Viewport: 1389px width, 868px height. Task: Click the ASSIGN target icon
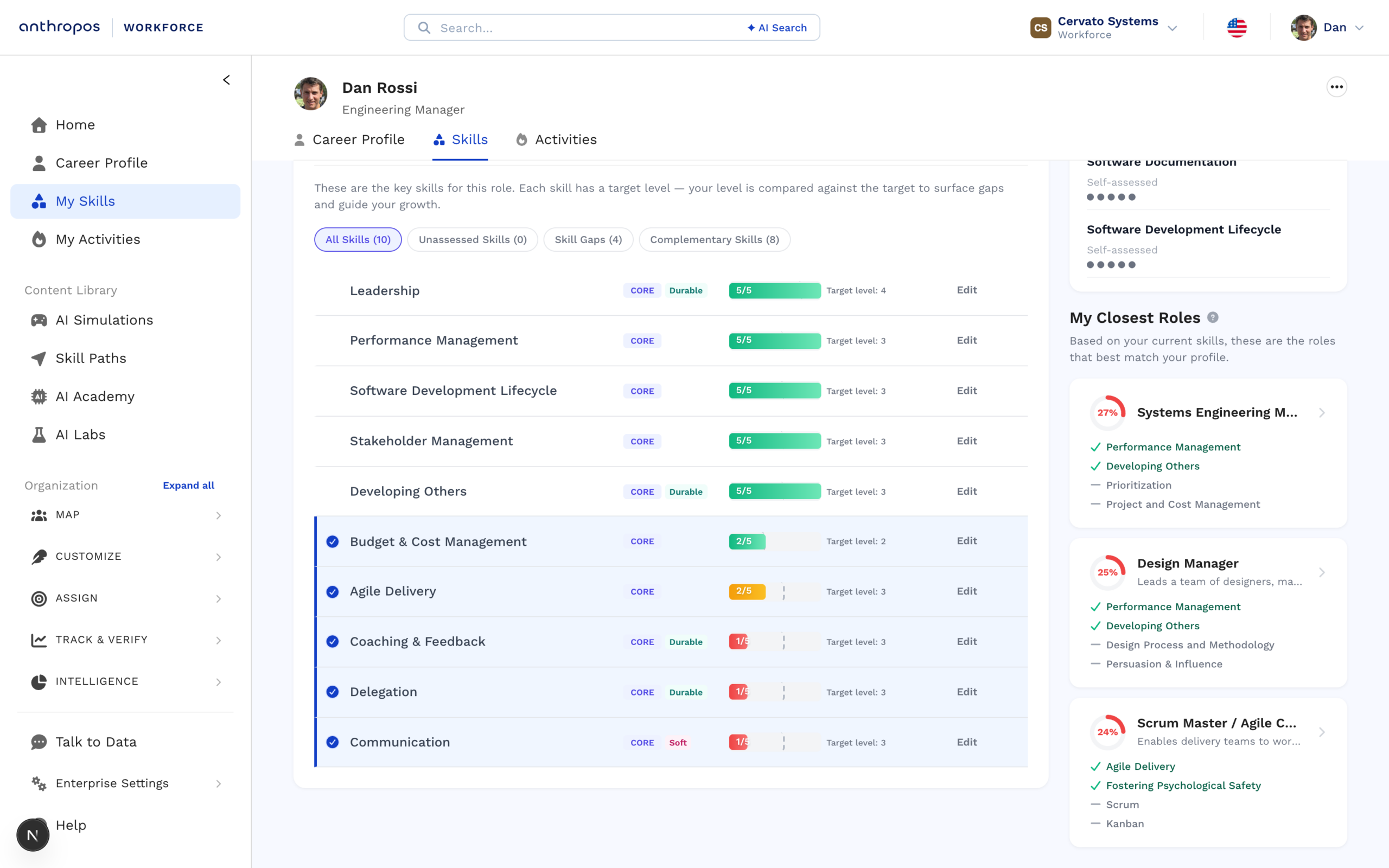point(39,598)
